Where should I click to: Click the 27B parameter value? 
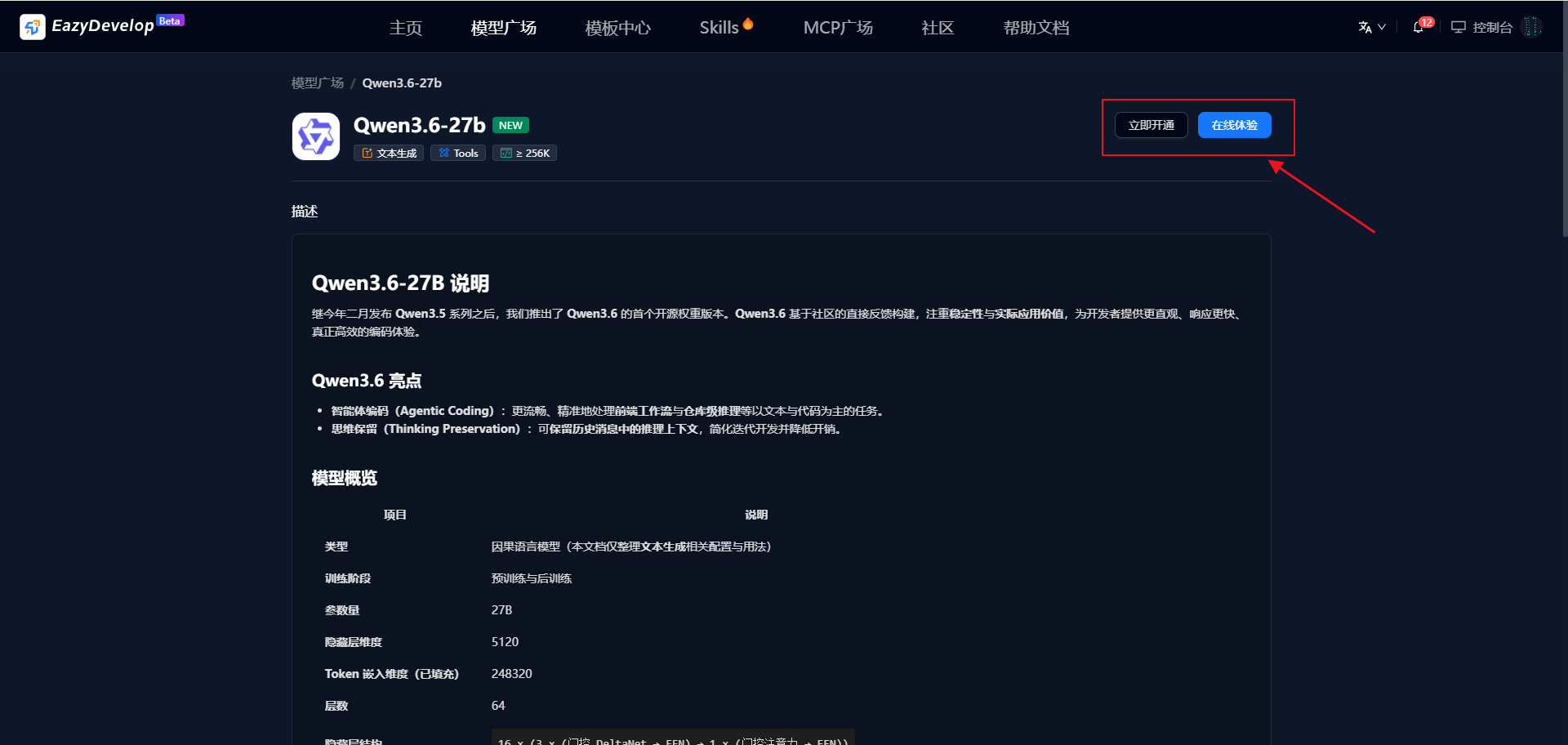tap(502, 610)
